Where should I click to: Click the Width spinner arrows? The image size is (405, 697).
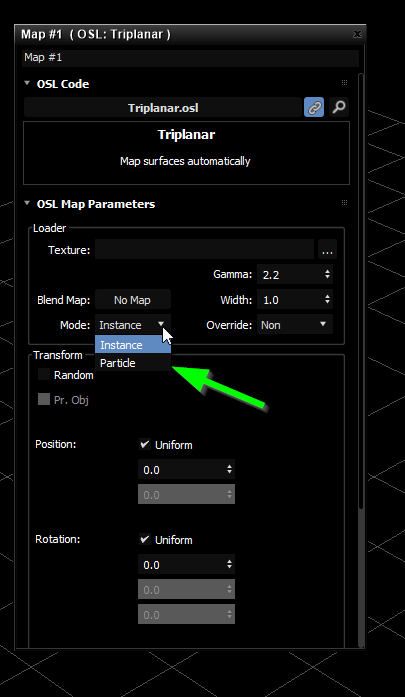(327, 300)
